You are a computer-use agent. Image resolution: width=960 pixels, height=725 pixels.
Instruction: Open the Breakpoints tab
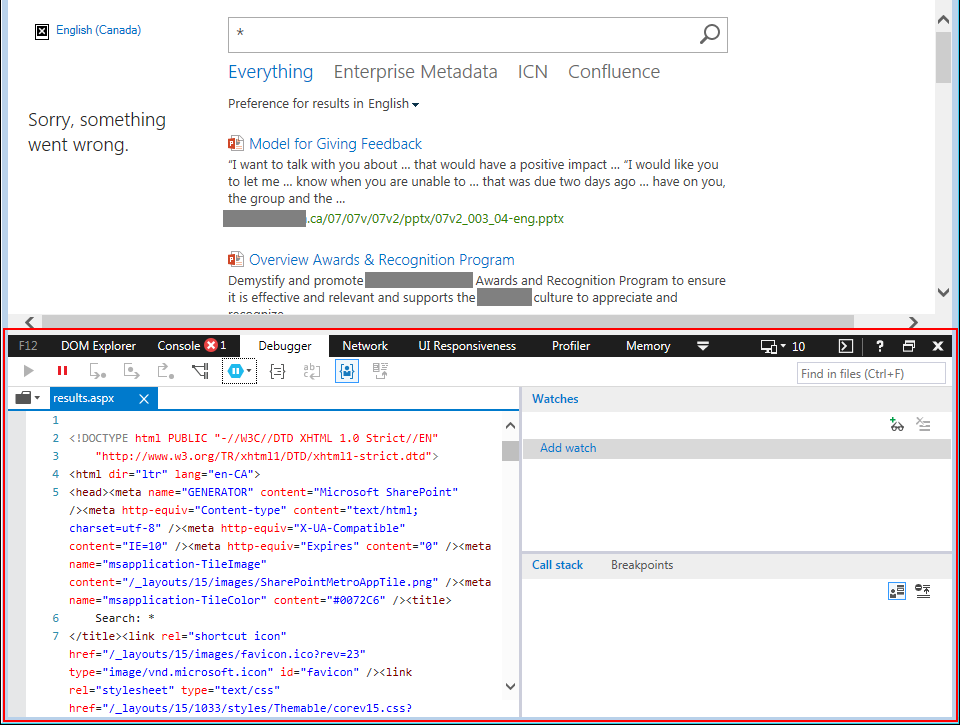click(x=642, y=565)
